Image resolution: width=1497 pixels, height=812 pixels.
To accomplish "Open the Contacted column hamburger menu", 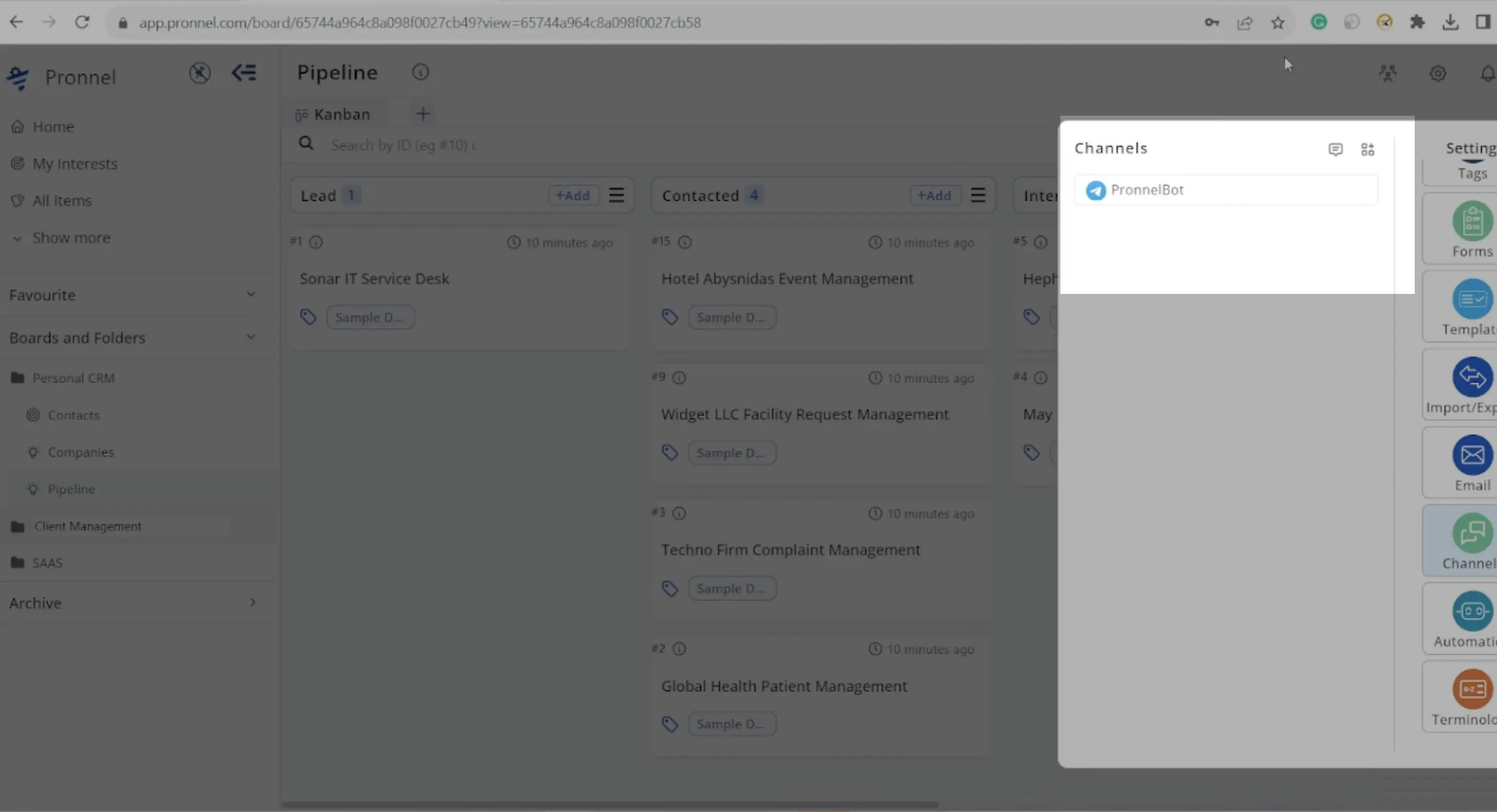I will (978, 195).
